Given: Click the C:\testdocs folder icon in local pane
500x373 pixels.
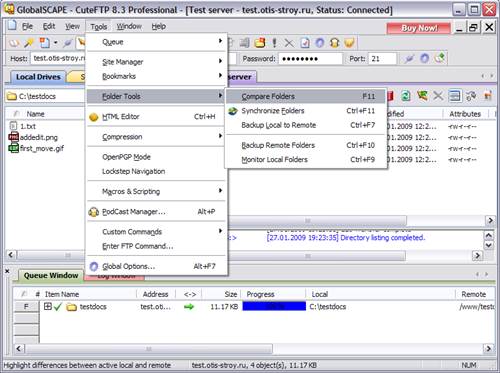Looking at the screenshot, I should point(12,96).
